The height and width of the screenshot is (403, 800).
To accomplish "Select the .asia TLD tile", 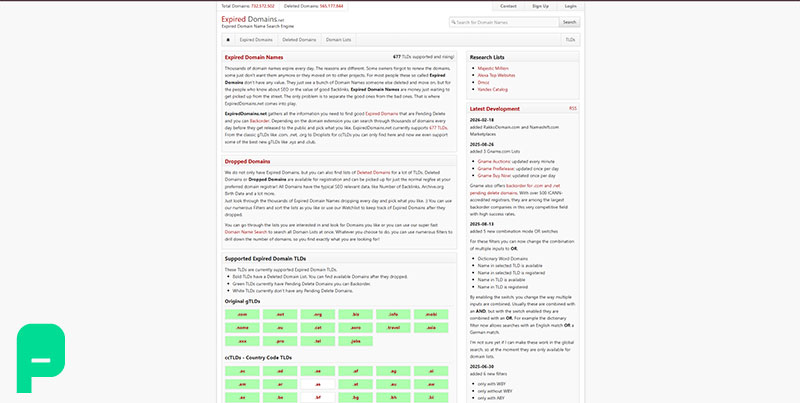I will tap(431, 328).
